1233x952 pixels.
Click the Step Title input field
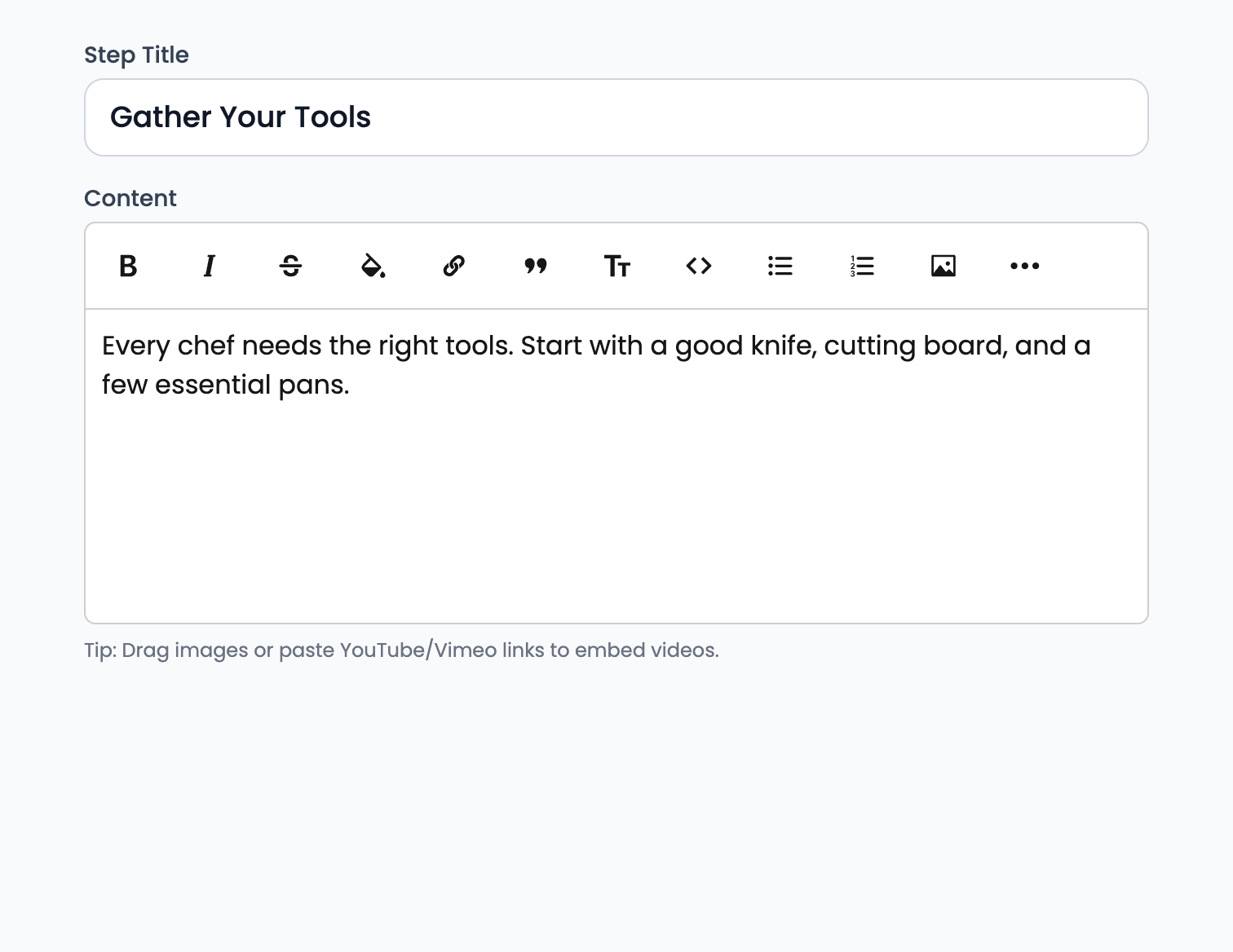tap(616, 117)
